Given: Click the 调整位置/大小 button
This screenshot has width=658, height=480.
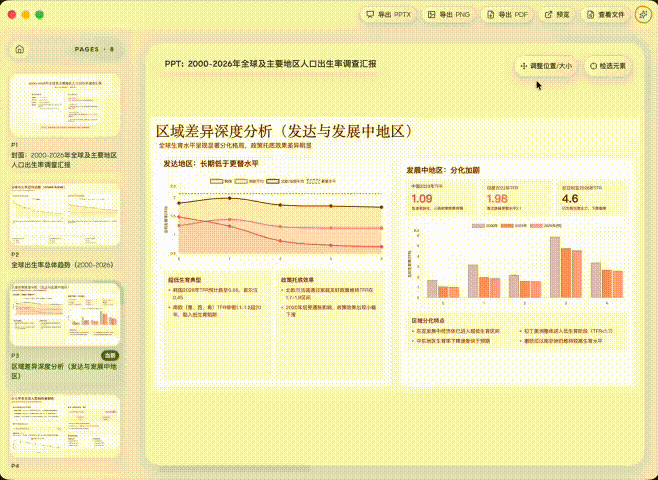Looking at the screenshot, I should coord(546,66).
